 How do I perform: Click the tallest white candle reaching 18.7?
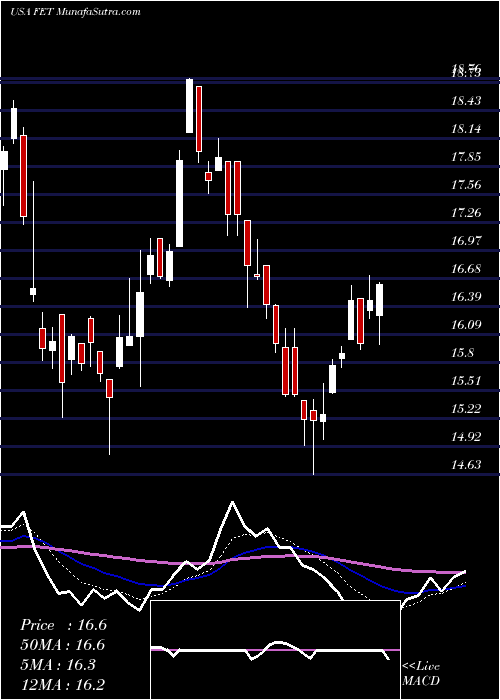(x=190, y=105)
